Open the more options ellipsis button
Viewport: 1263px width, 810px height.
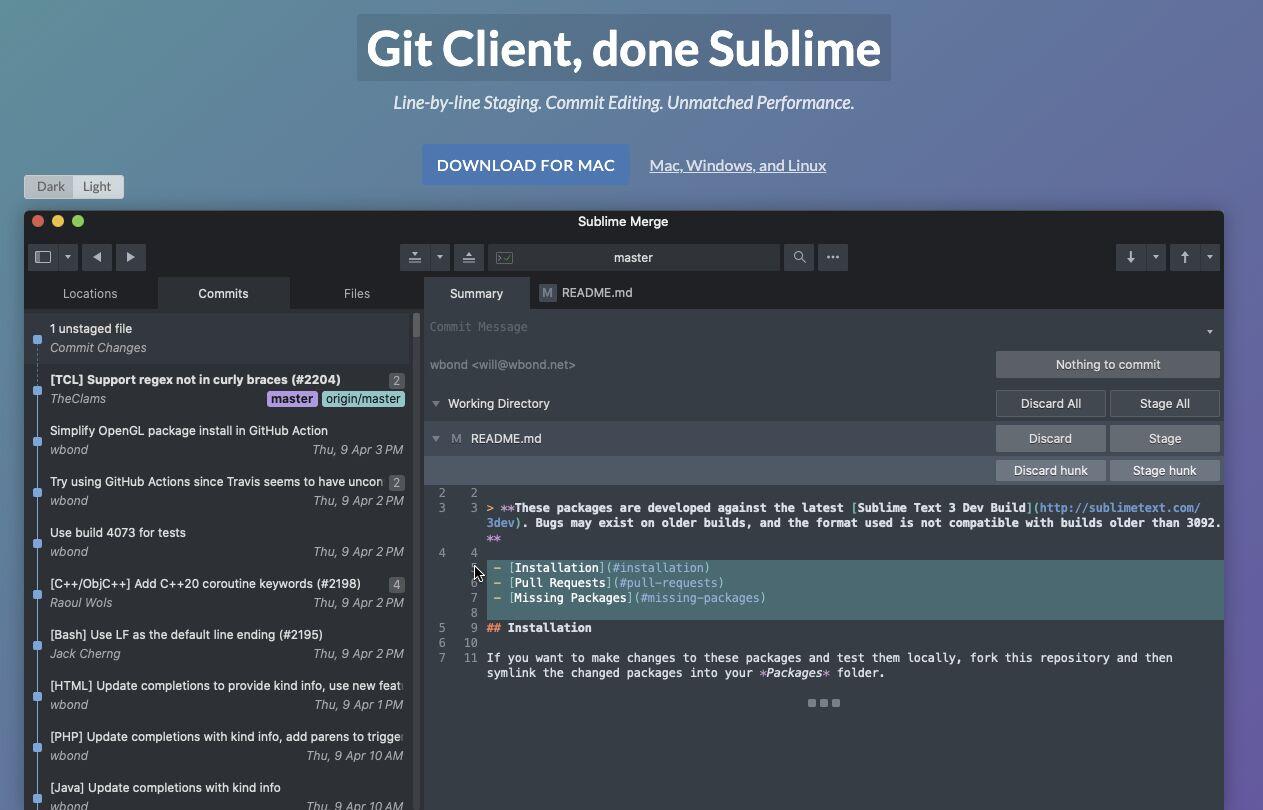click(833, 257)
